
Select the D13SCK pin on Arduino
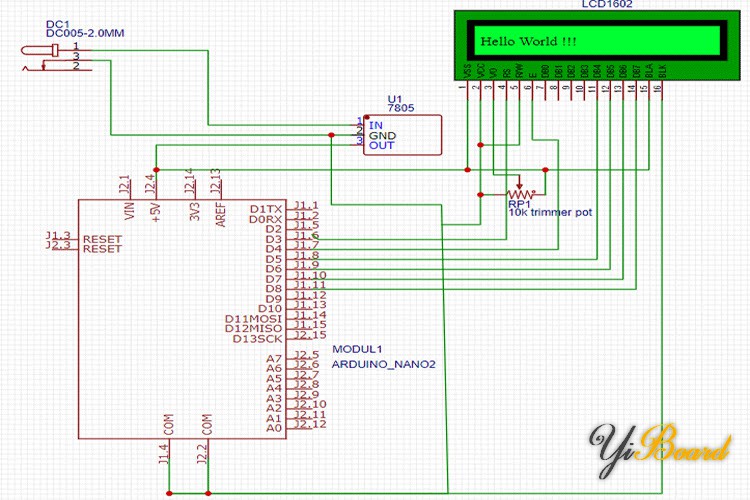[259, 338]
